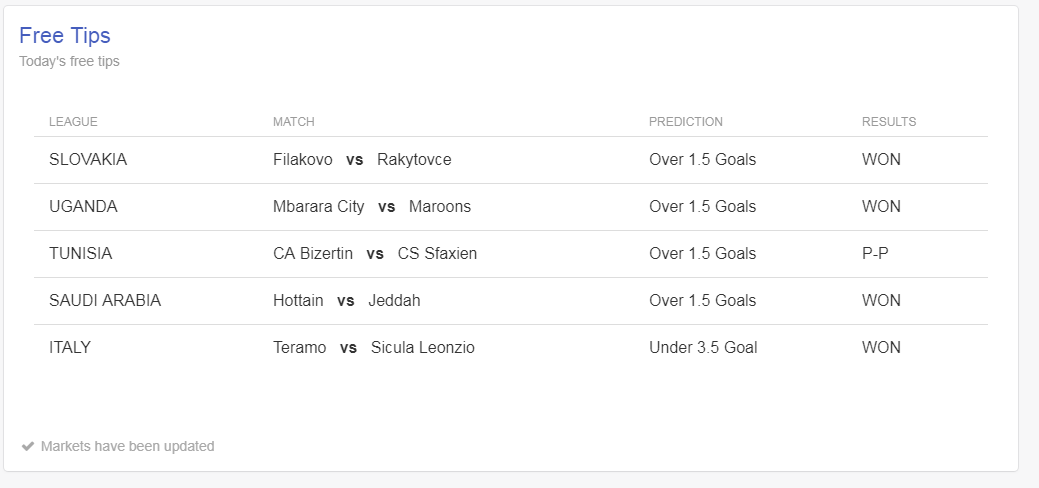Image resolution: width=1039 pixels, height=488 pixels.
Task: Select the MATCH column header
Action: tap(294, 122)
